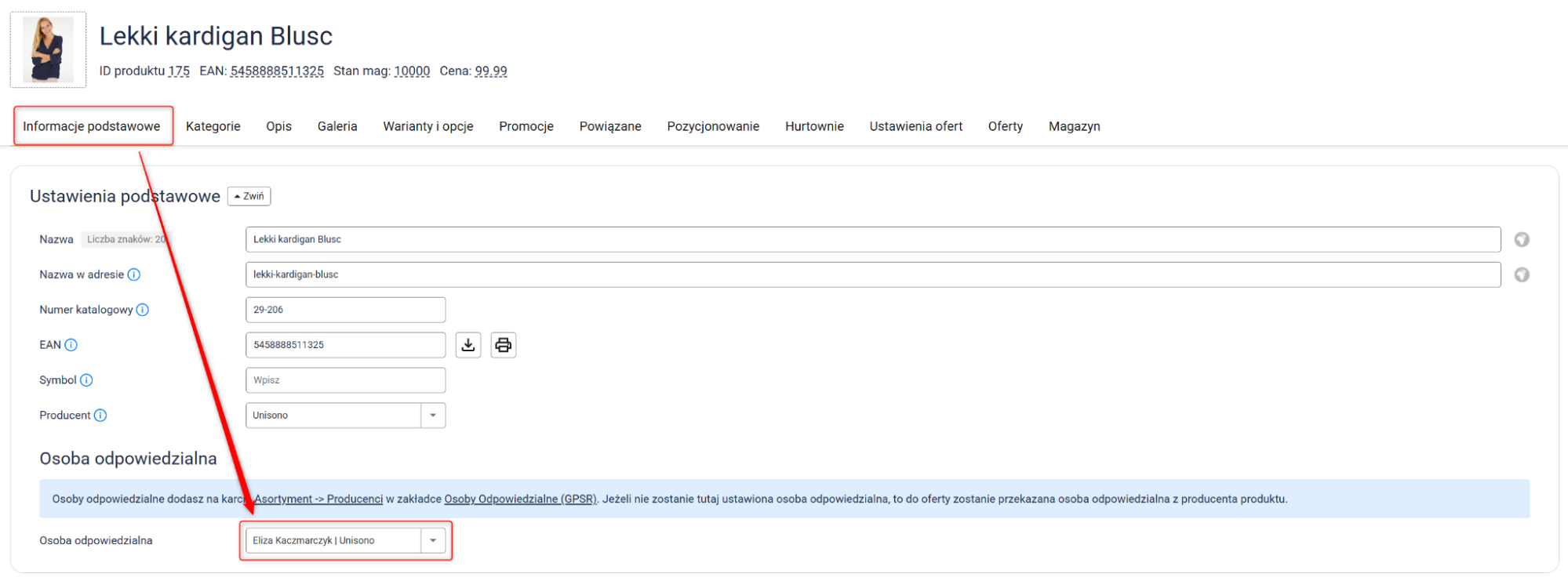The image size is (1568, 581).
Task: Click the product thumbnail image
Action: (x=48, y=49)
